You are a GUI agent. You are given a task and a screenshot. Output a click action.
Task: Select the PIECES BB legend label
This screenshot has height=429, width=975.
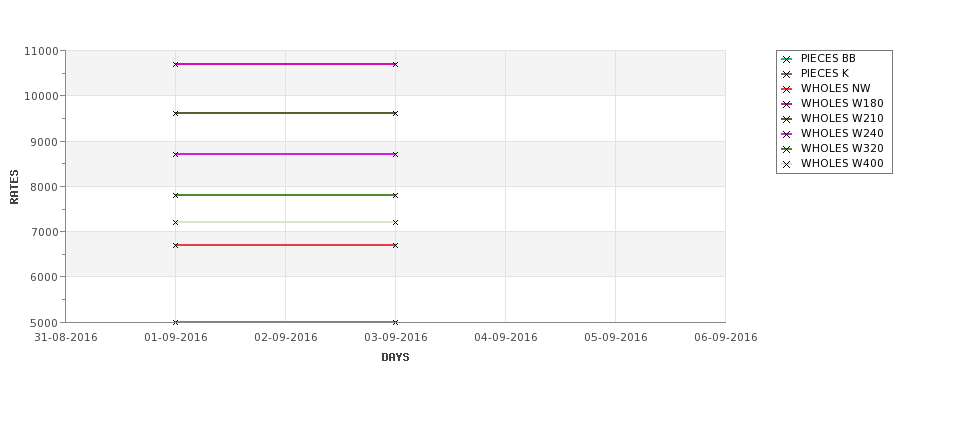[828, 58]
